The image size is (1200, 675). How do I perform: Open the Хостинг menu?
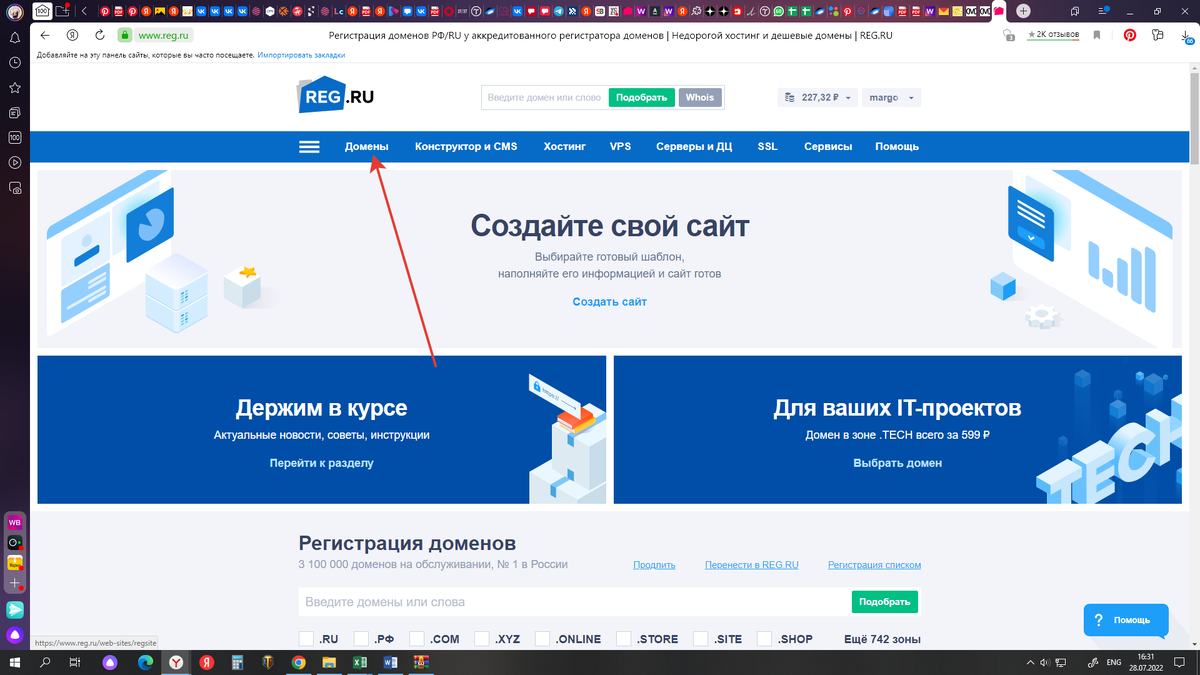point(564,146)
